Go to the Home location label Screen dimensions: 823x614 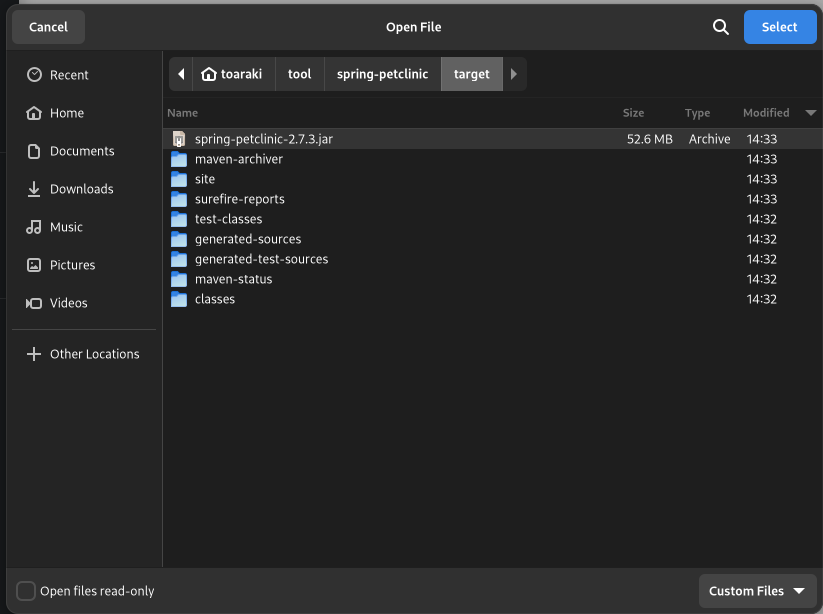[x=67, y=113]
